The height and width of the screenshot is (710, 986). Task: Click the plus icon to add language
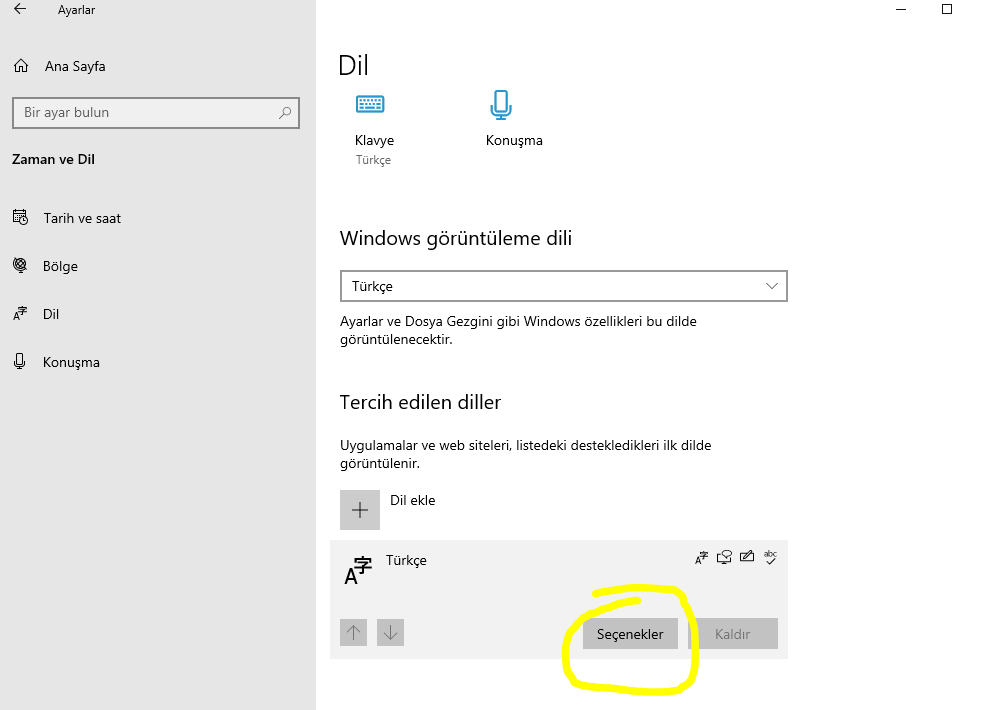(x=360, y=509)
